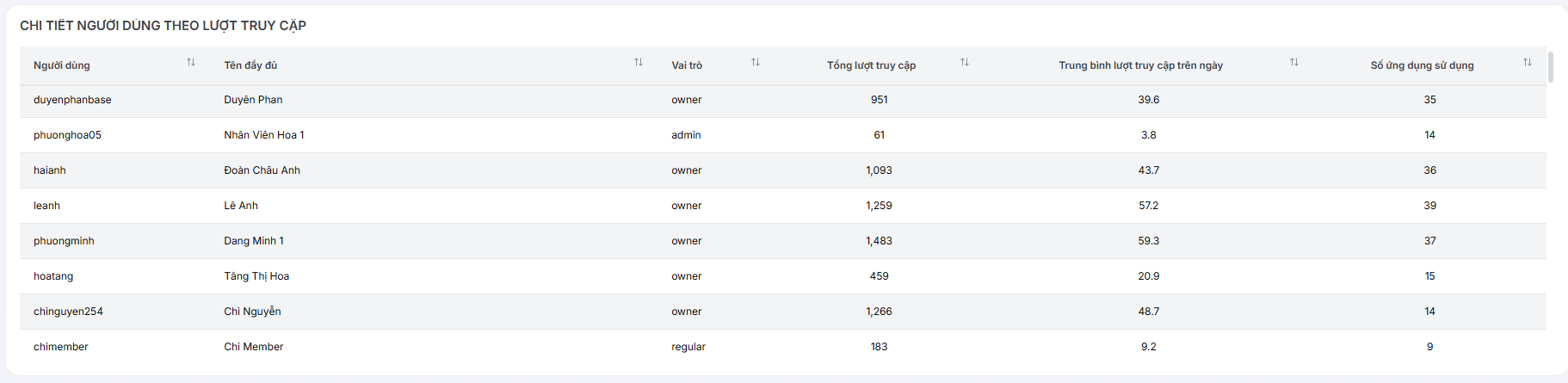Screen dimensions: 1568x383
Task: Sort by Người dùng column icon
Action: click(191, 62)
